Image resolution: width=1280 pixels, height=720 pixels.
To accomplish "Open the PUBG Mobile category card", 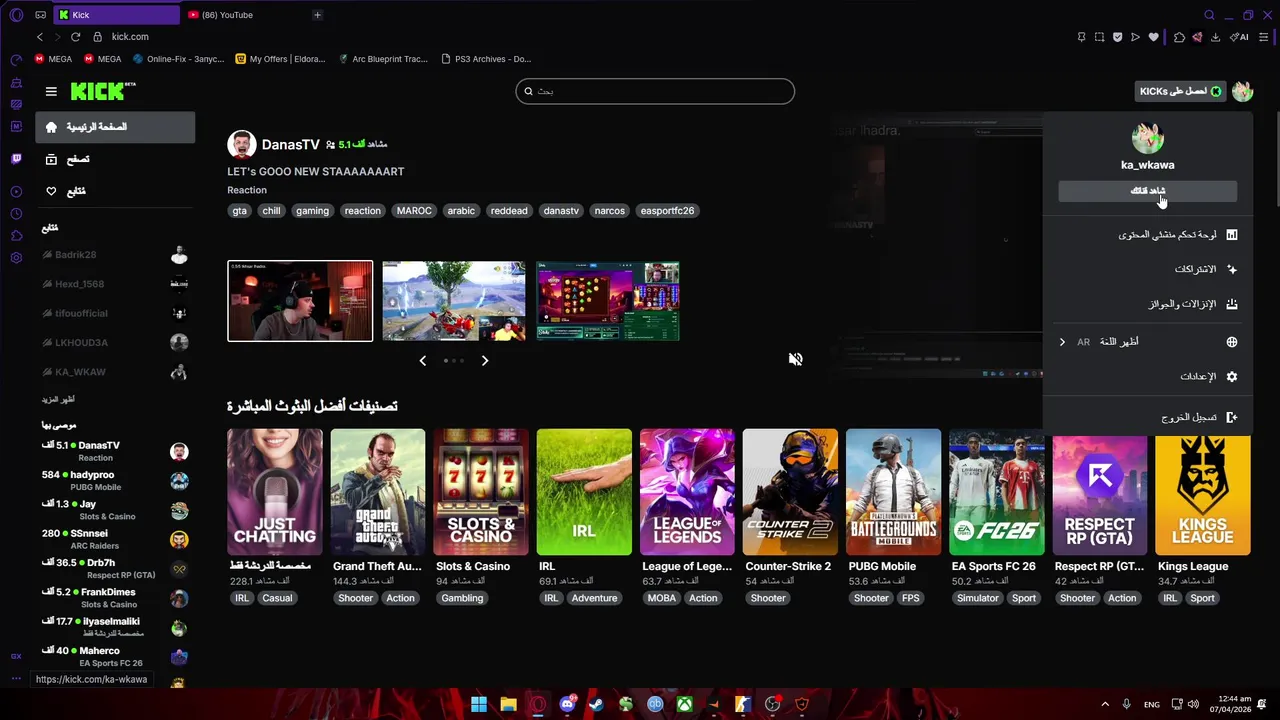I will tap(893, 492).
